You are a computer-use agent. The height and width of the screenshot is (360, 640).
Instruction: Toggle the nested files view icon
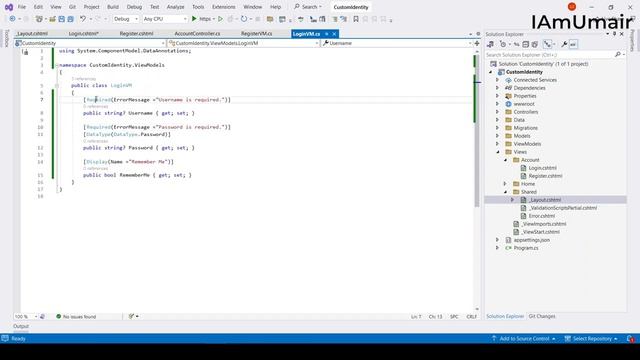pyautogui.click(x=547, y=44)
